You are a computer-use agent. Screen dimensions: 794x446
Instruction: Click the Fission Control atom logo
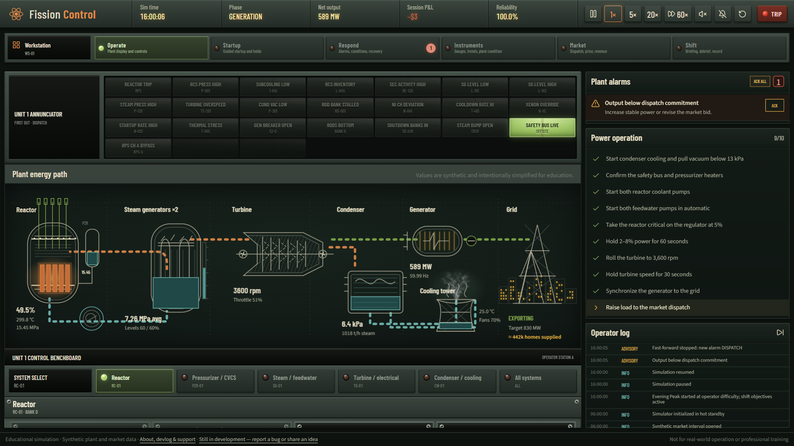[16, 14]
